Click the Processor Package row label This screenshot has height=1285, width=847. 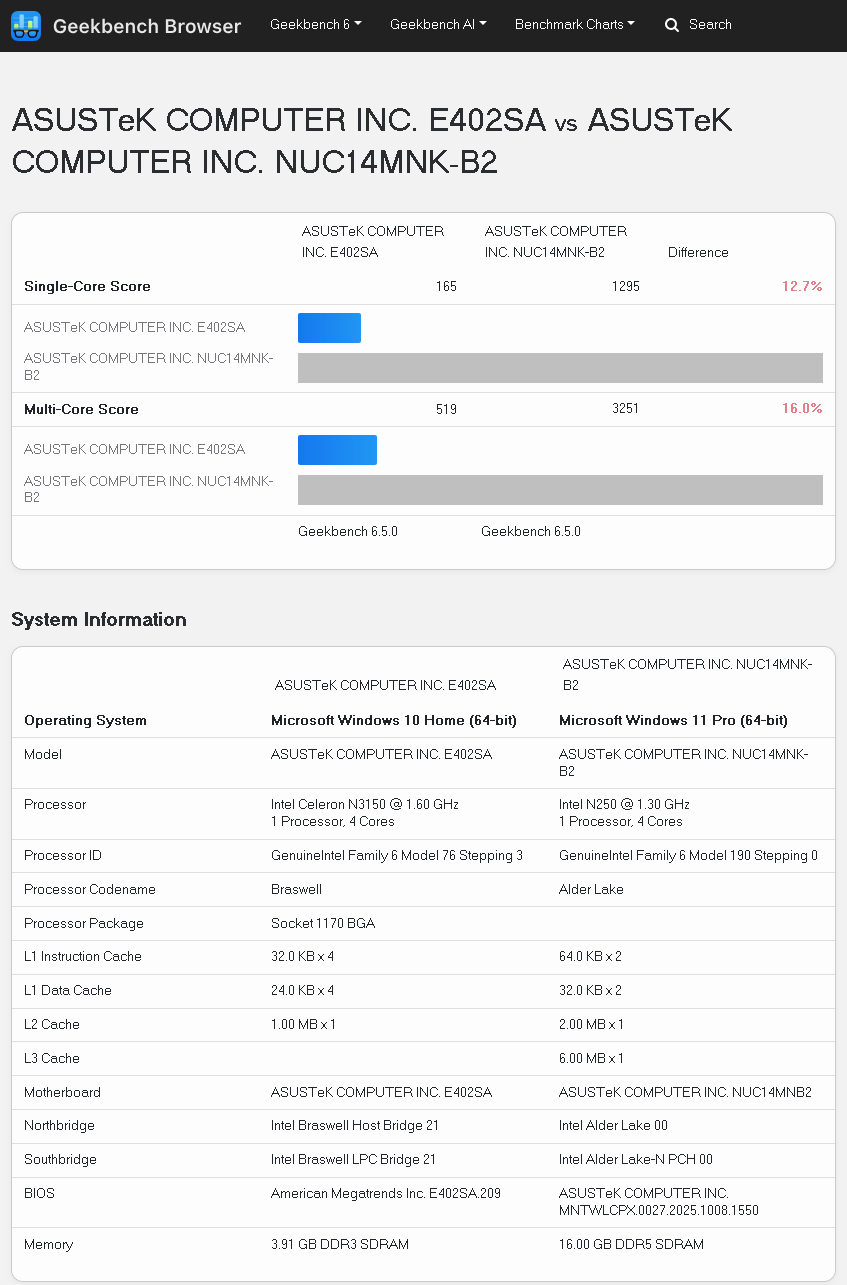[x=84, y=923]
